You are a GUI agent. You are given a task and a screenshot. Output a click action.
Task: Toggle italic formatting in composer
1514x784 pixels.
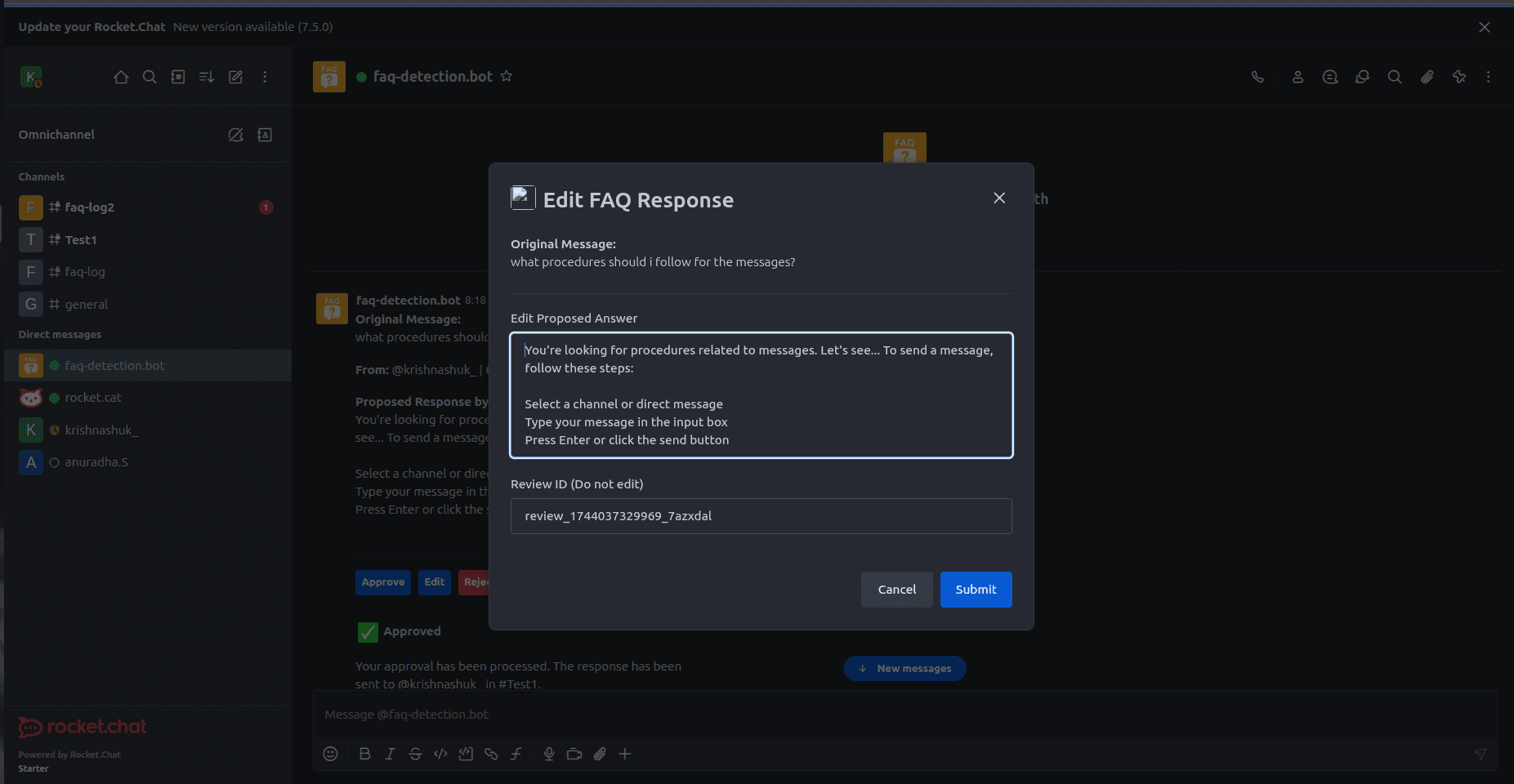coord(391,754)
